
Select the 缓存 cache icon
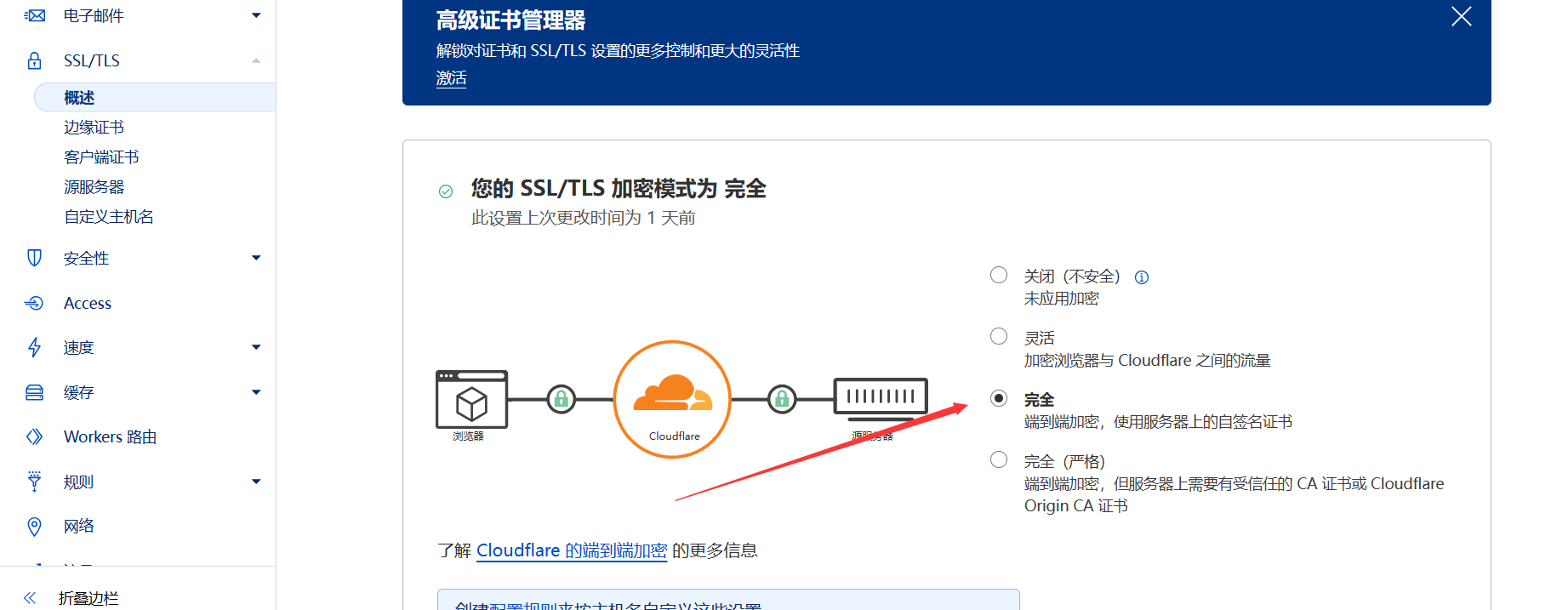34,391
